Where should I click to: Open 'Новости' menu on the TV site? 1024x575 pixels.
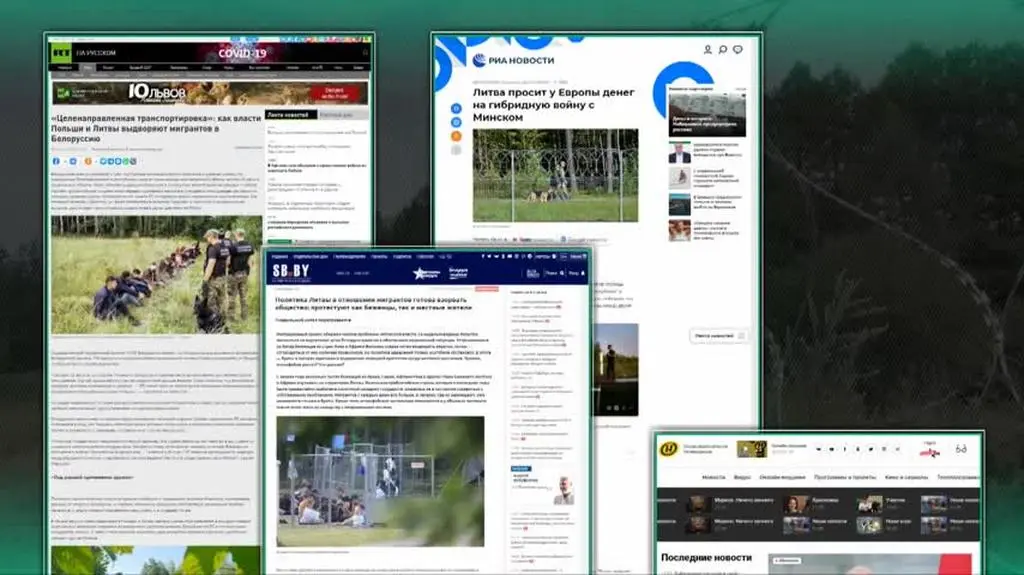click(x=714, y=478)
